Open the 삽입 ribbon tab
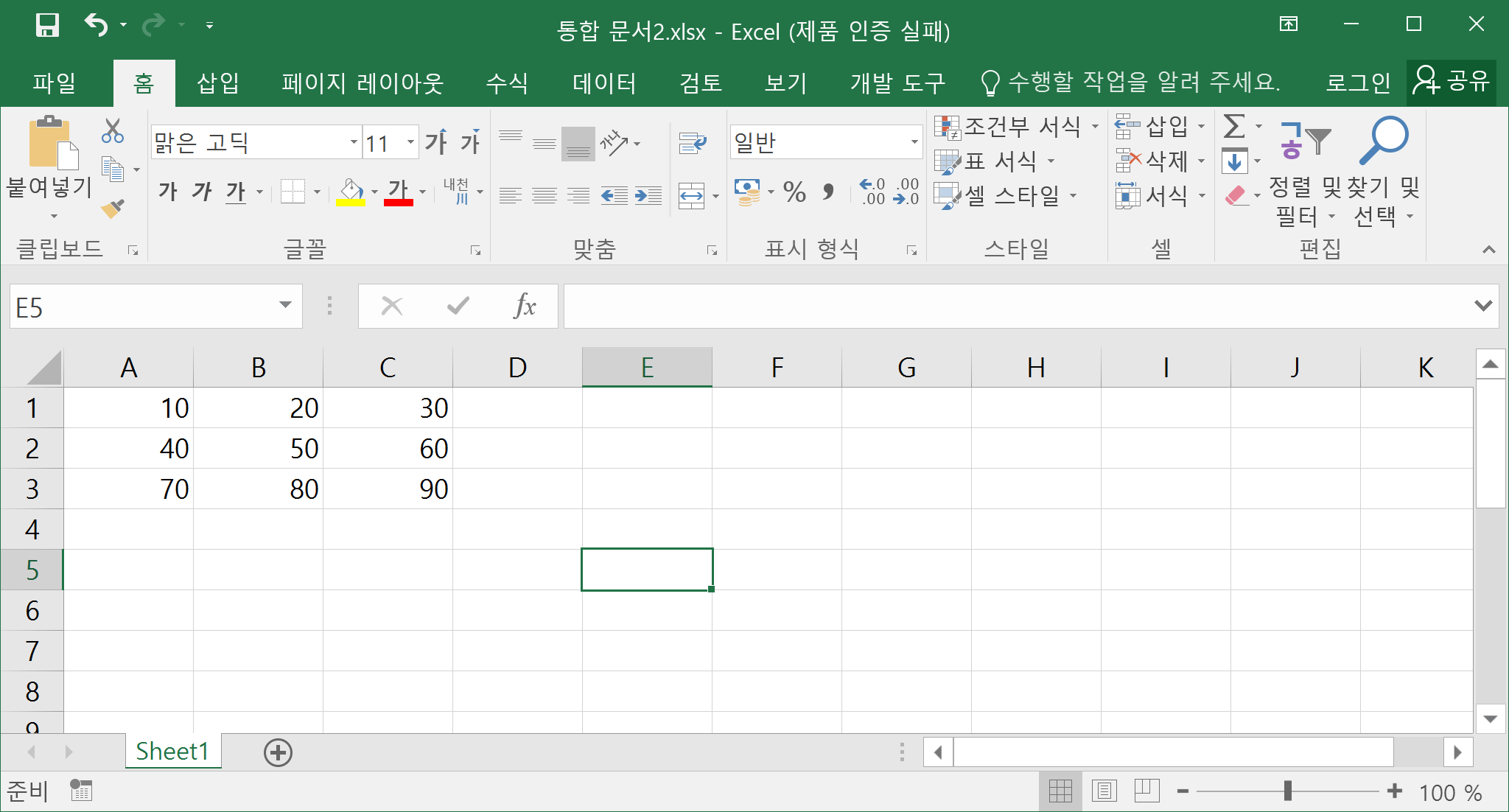This screenshot has height=812, width=1509. (x=218, y=83)
